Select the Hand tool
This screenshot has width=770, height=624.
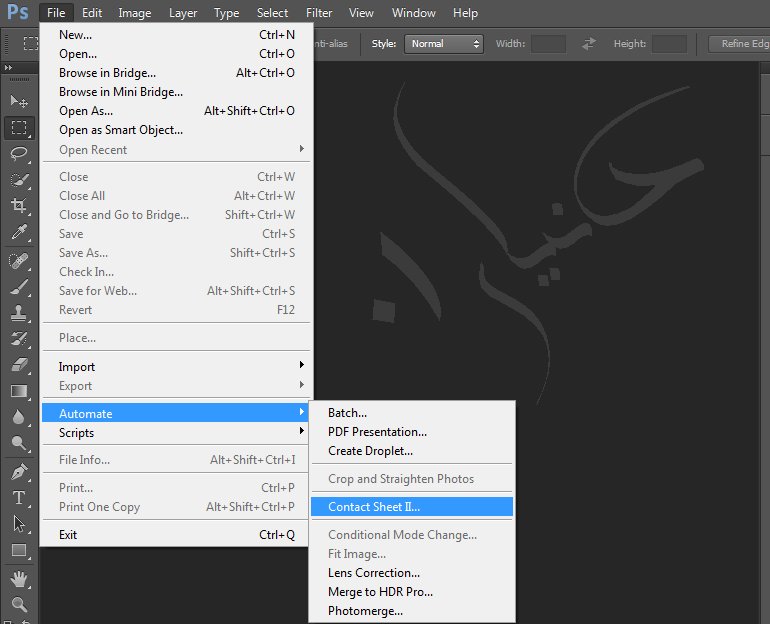tap(19, 579)
